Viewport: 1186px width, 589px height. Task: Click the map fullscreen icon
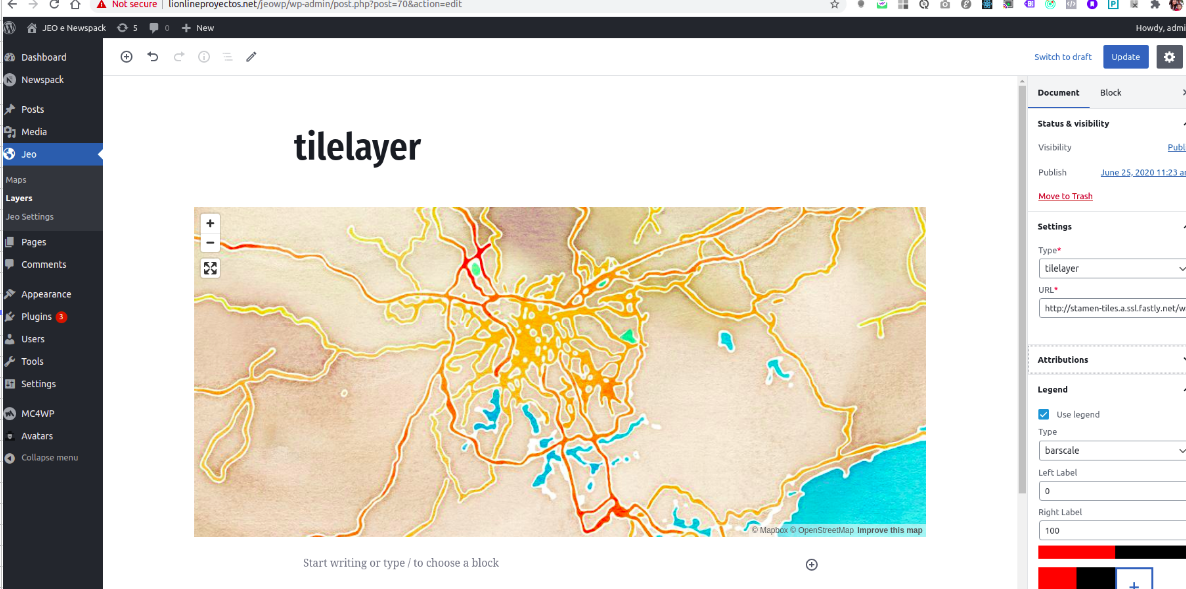point(210,268)
